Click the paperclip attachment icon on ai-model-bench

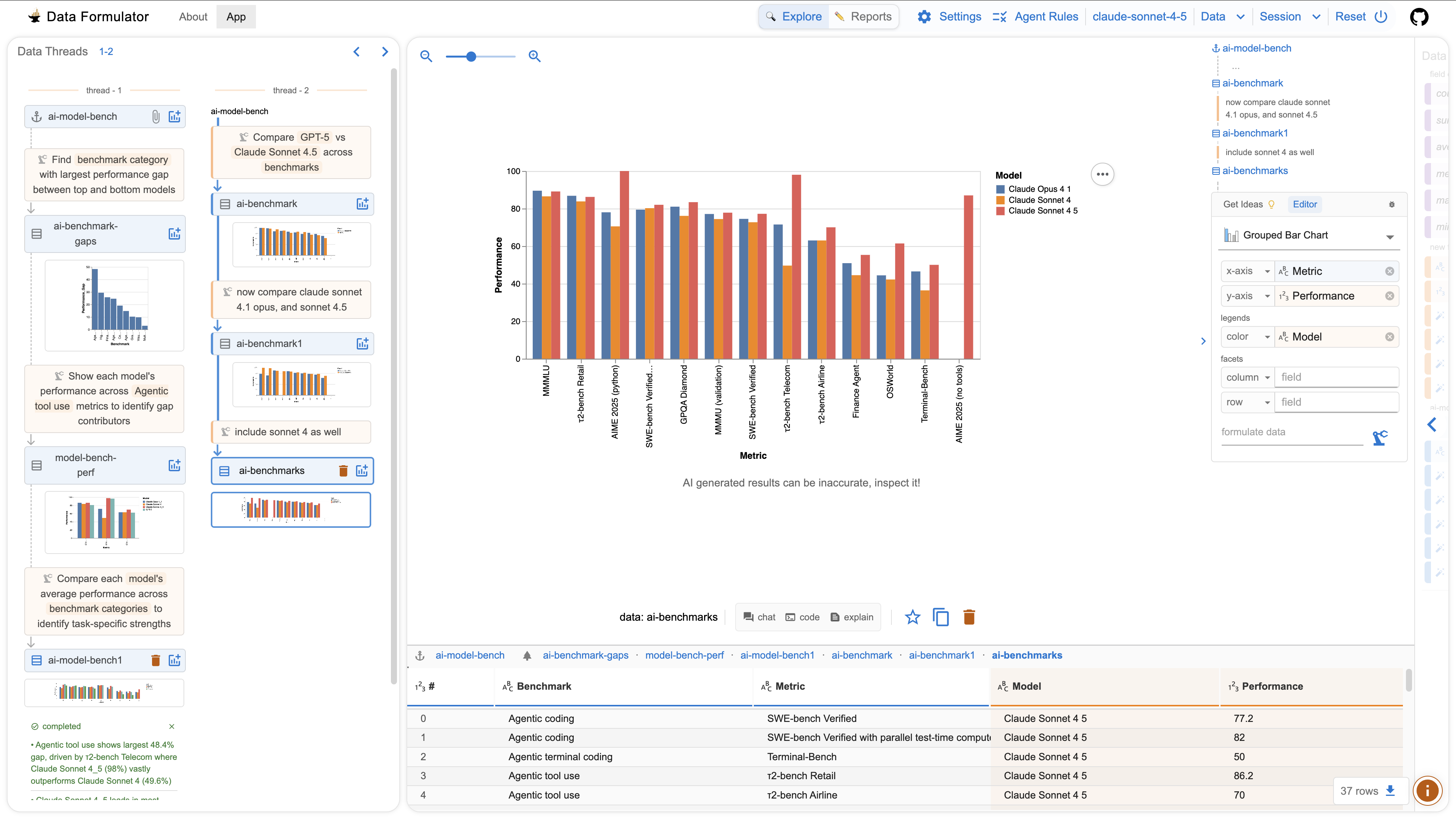[155, 116]
